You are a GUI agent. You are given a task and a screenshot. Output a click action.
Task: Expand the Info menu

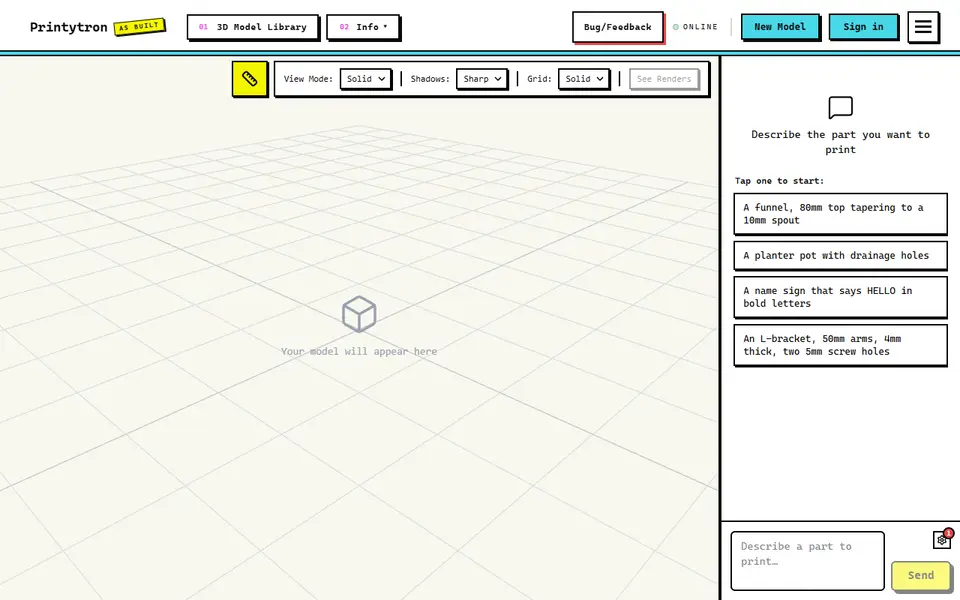click(x=363, y=27)
